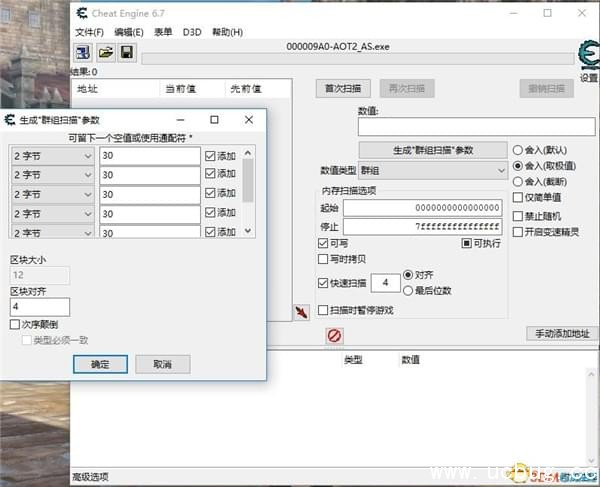The height and width of the screenshot is (487, 600).
Task: Click the Cheat Engine logo settings icon
Action: [x=587, y=55]
